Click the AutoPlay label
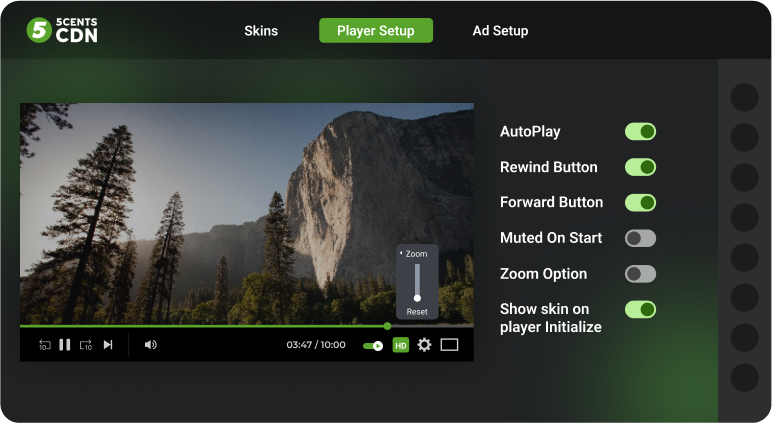This screenshot has height=423, width=772. (x=530, y=131)
